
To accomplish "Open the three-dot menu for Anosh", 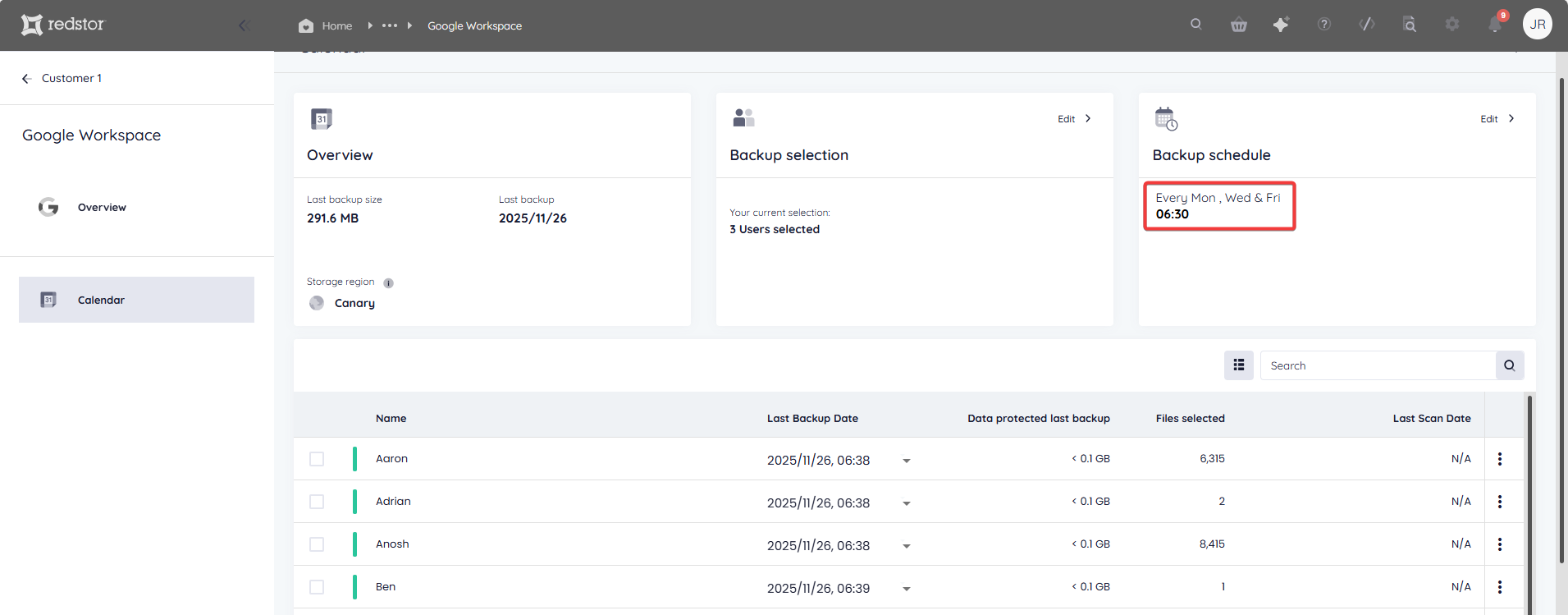I will tap(1500, 544).
